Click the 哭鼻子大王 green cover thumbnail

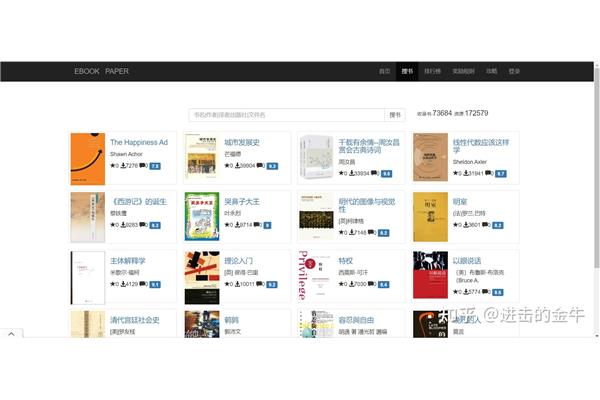(x=202, y=216)
